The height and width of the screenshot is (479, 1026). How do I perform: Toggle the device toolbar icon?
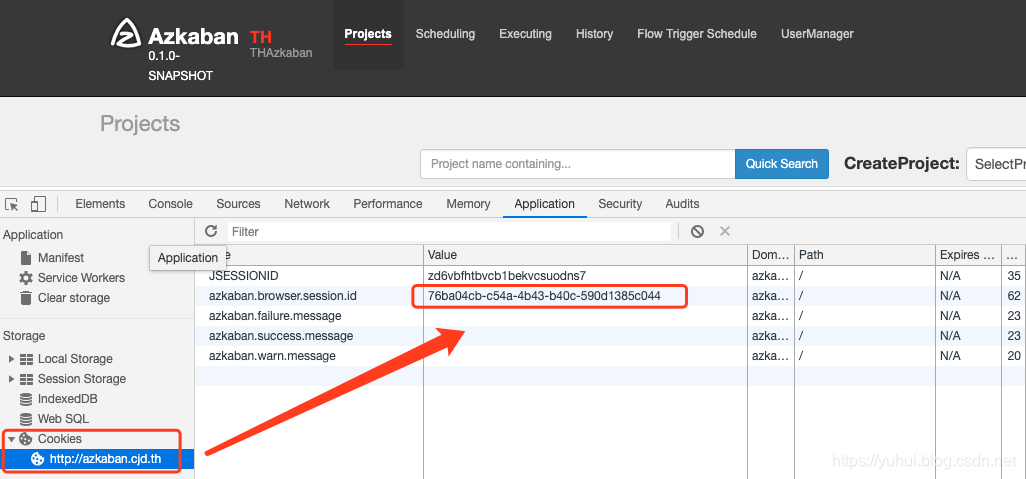(39, 204)
